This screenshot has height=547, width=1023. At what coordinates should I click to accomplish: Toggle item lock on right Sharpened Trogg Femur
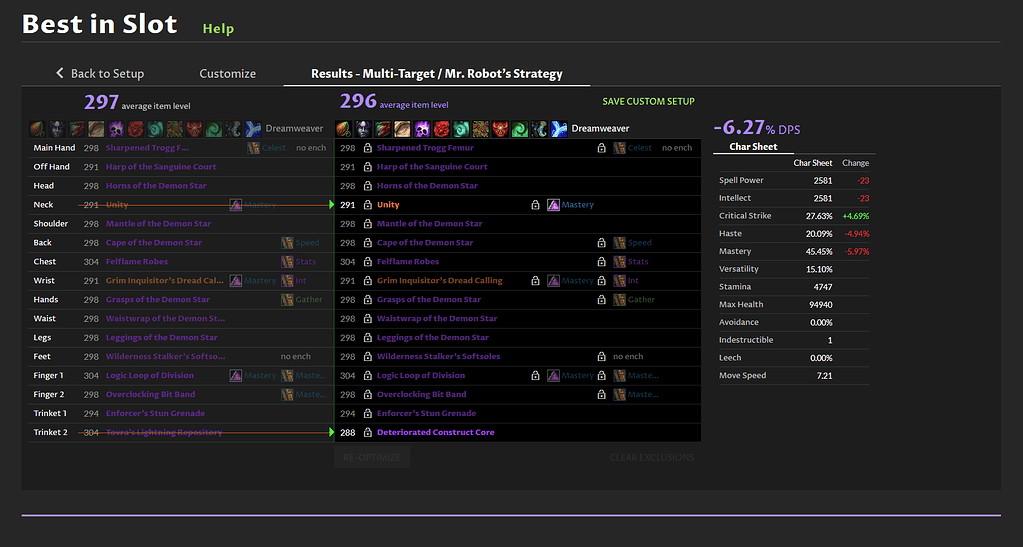368,148
